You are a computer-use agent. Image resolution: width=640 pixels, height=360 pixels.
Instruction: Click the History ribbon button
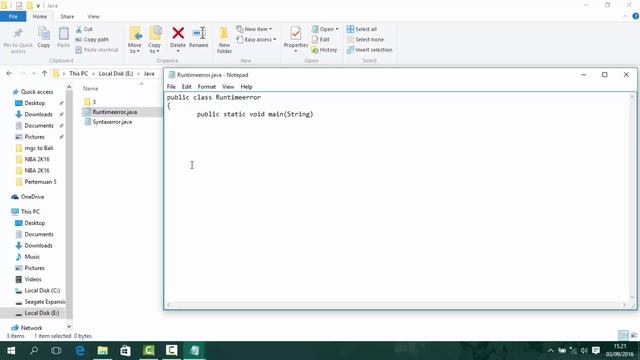point(324,50)
